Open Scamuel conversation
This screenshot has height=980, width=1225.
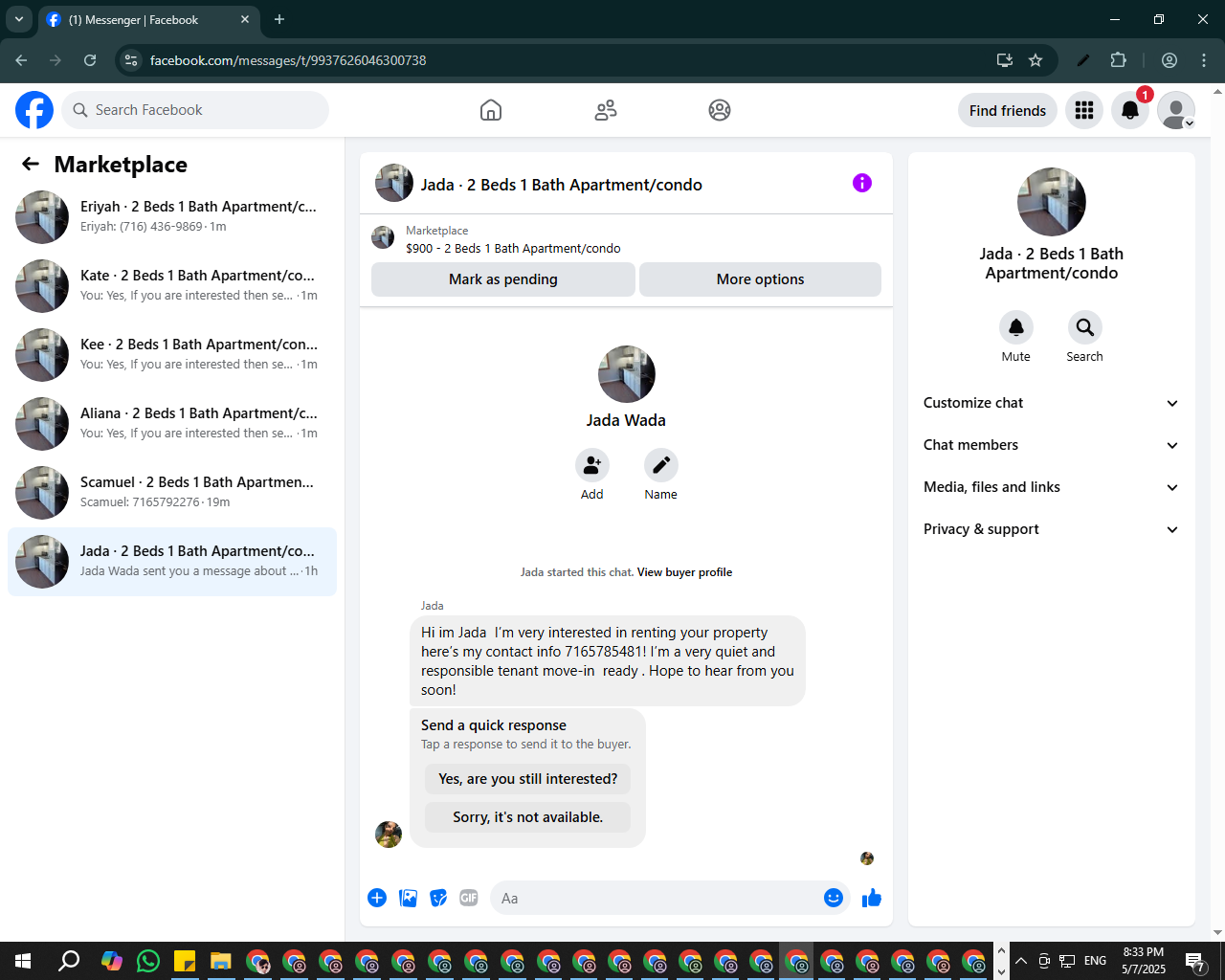point(172,493)
